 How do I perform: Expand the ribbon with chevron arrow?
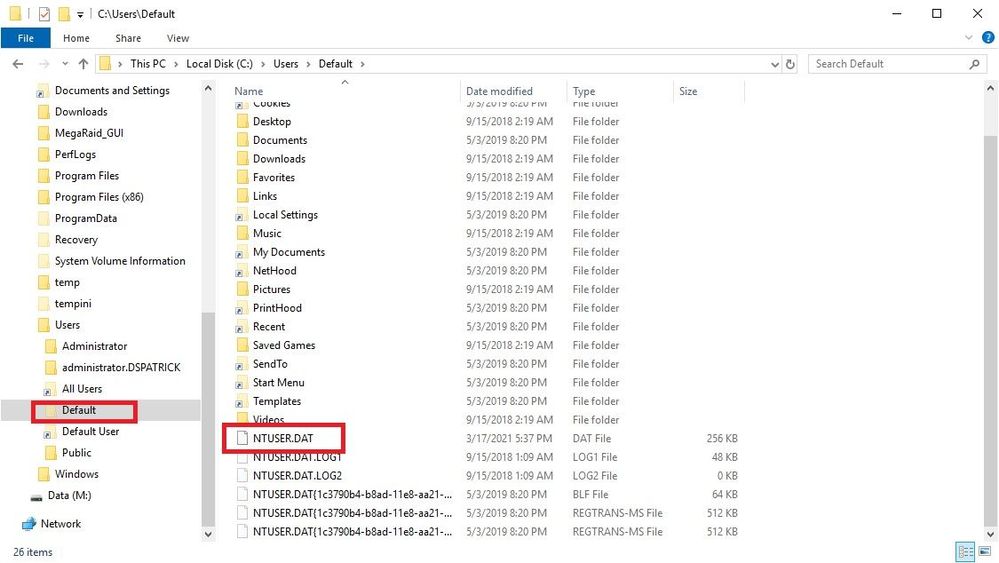point(968,38)
